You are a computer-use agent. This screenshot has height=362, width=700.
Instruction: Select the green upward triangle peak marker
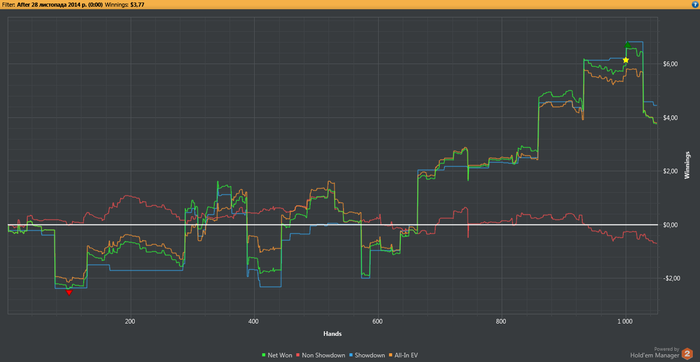628,45
